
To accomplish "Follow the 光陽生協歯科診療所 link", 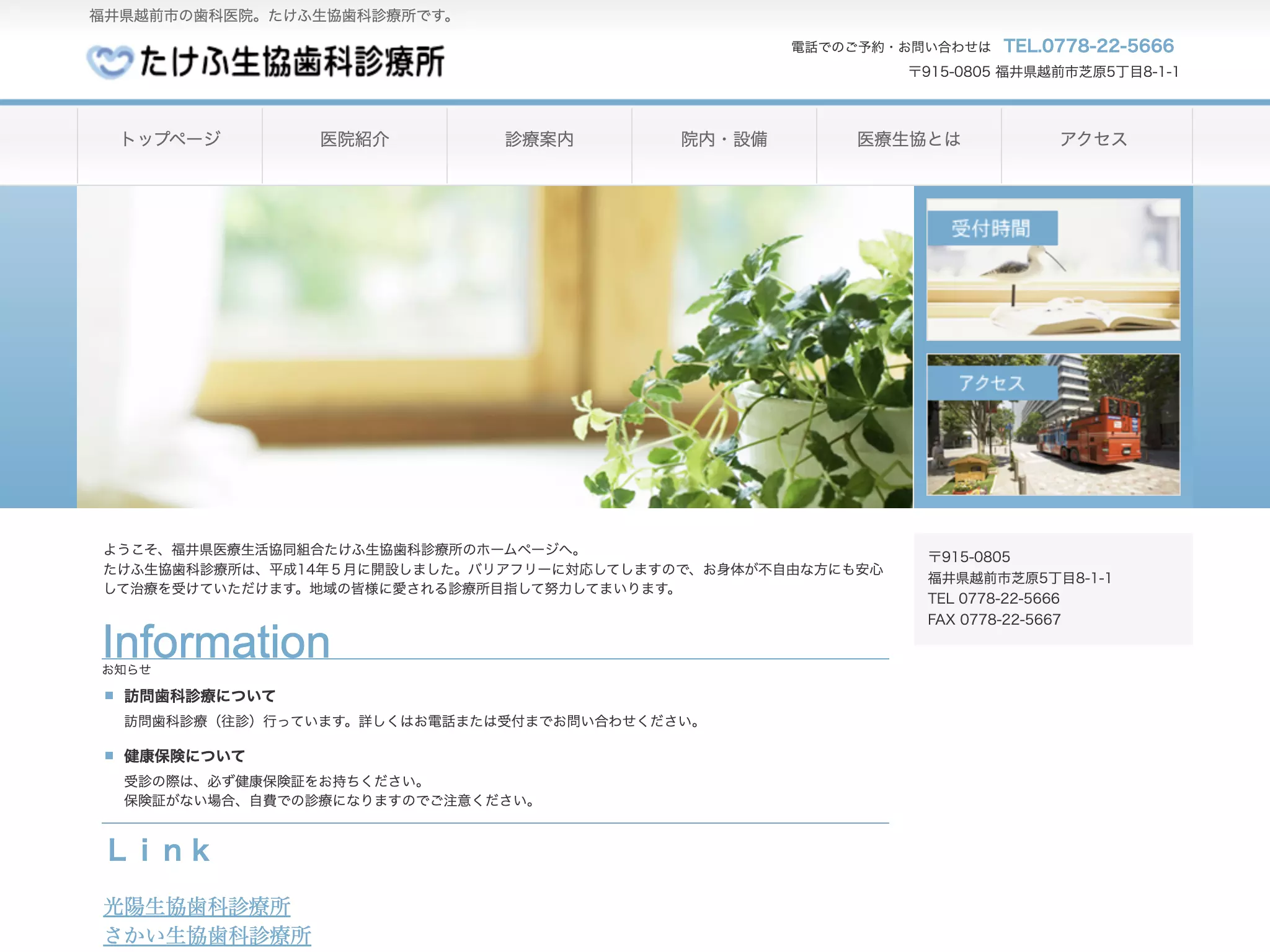I will click(x=197, y=906).
